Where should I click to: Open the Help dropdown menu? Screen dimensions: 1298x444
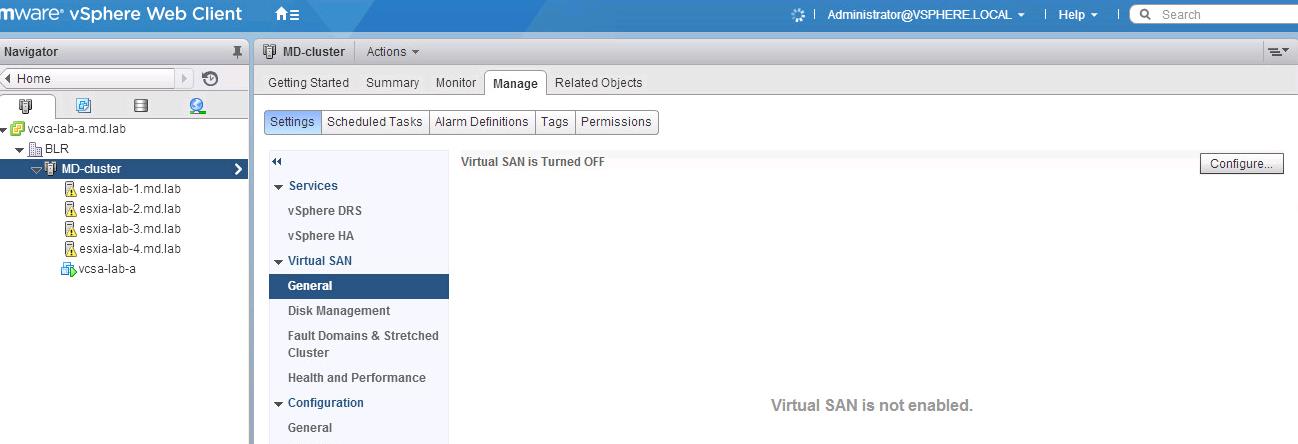click(x=1078, y=15)
